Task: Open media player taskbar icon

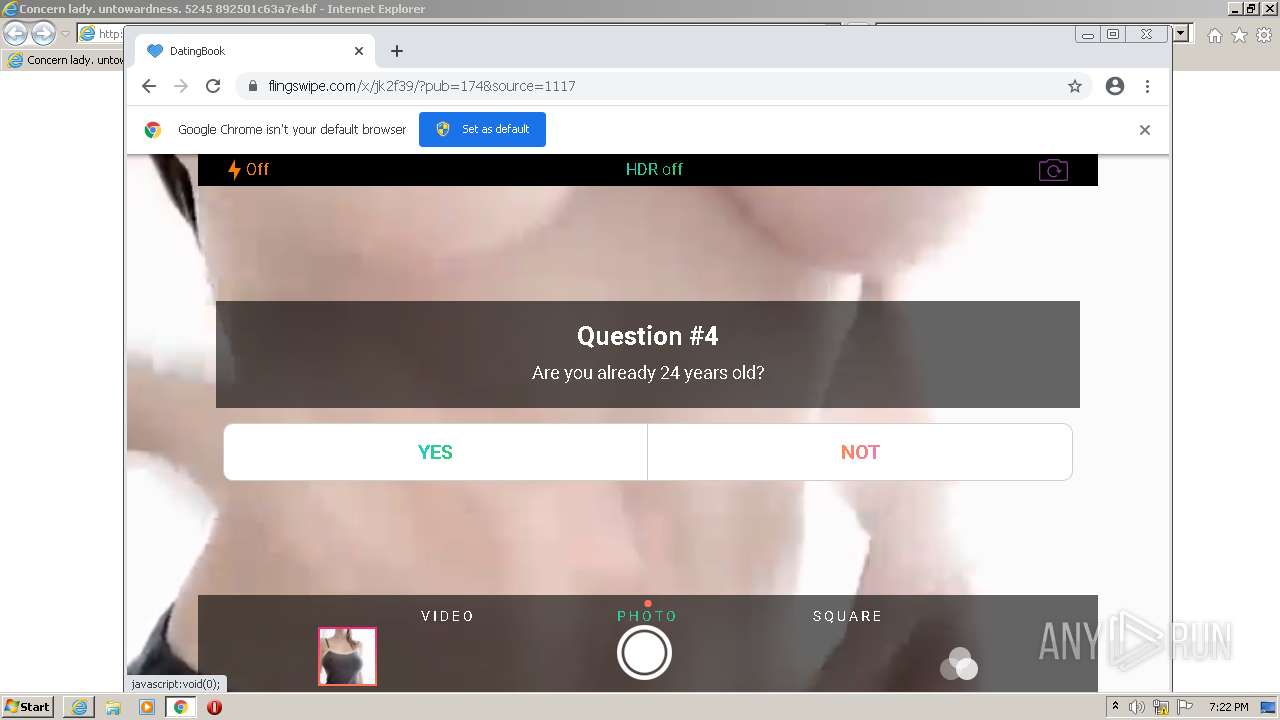Action: point(147,707)
